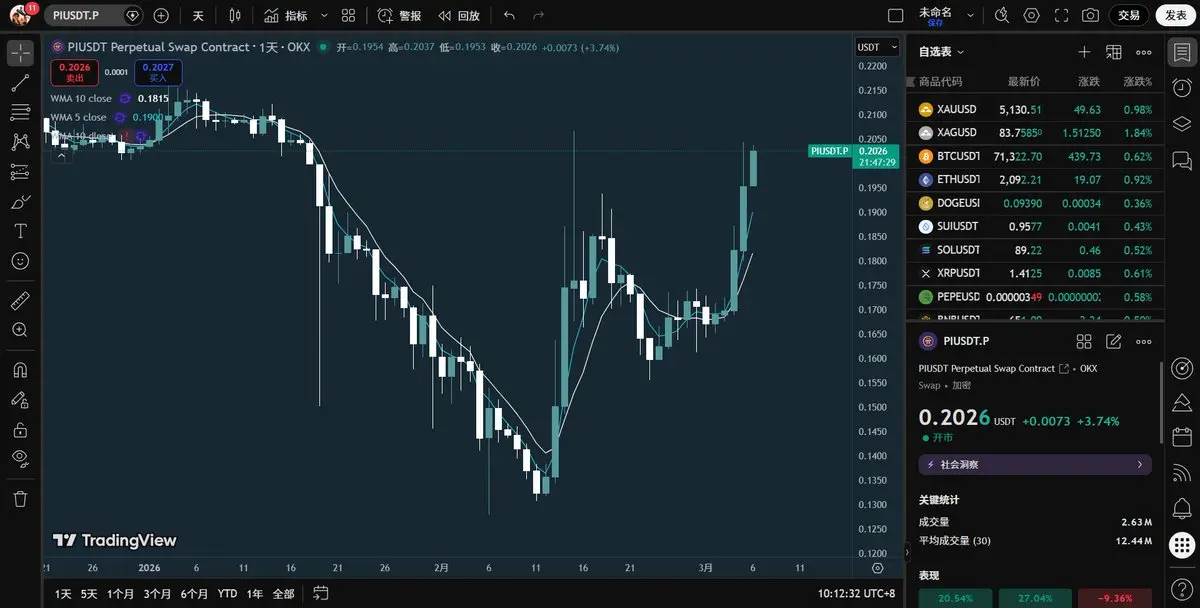Toggle stay in drawing mode
The height and width of the screenshot is (608, 1200).
(20, 399)
